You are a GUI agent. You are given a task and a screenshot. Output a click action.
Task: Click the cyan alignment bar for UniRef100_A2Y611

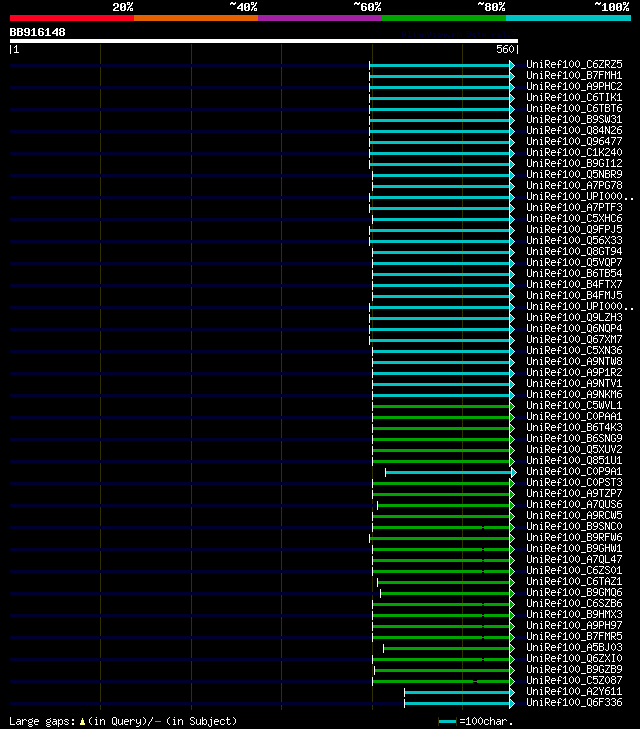click(x=457, y=692)
